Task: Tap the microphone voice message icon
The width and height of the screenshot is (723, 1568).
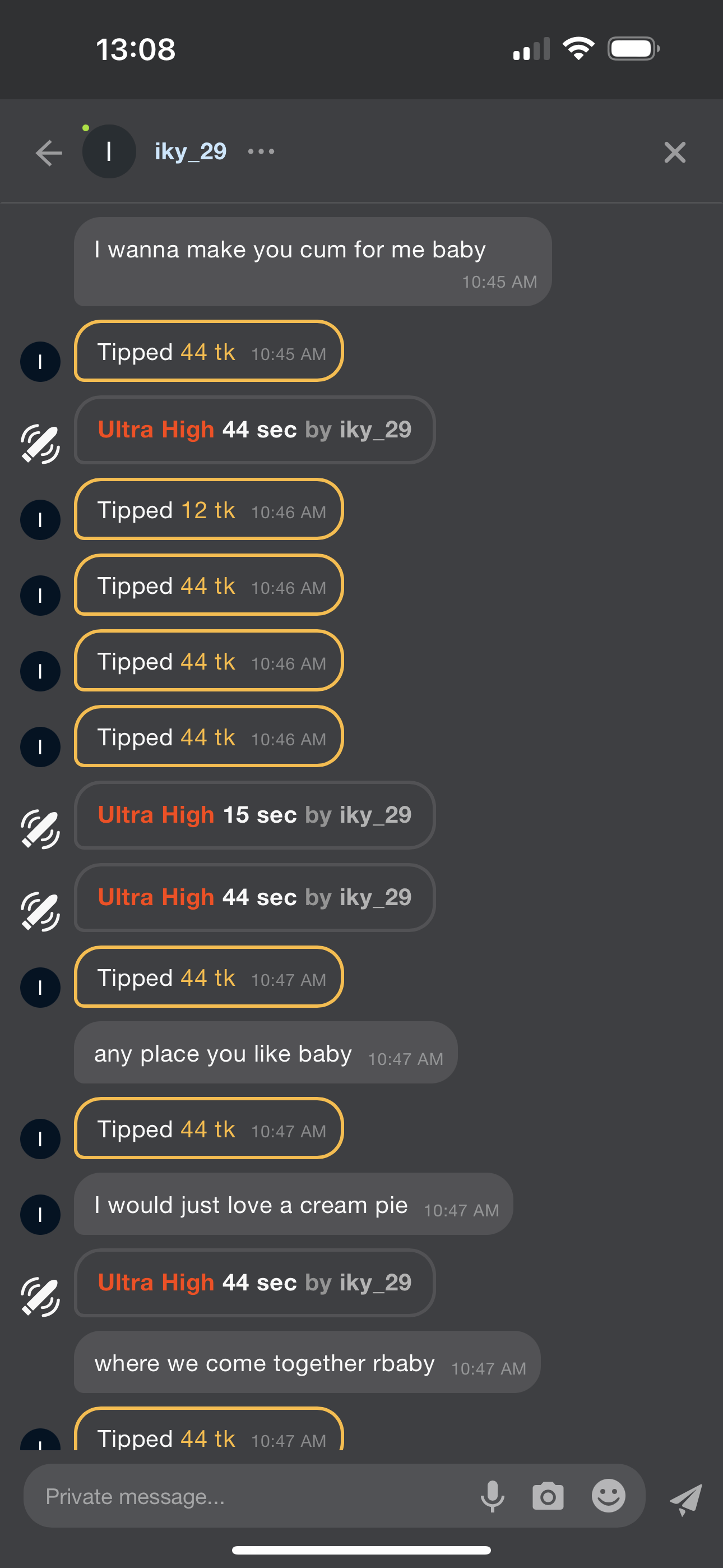Action: pos(492,1496)
